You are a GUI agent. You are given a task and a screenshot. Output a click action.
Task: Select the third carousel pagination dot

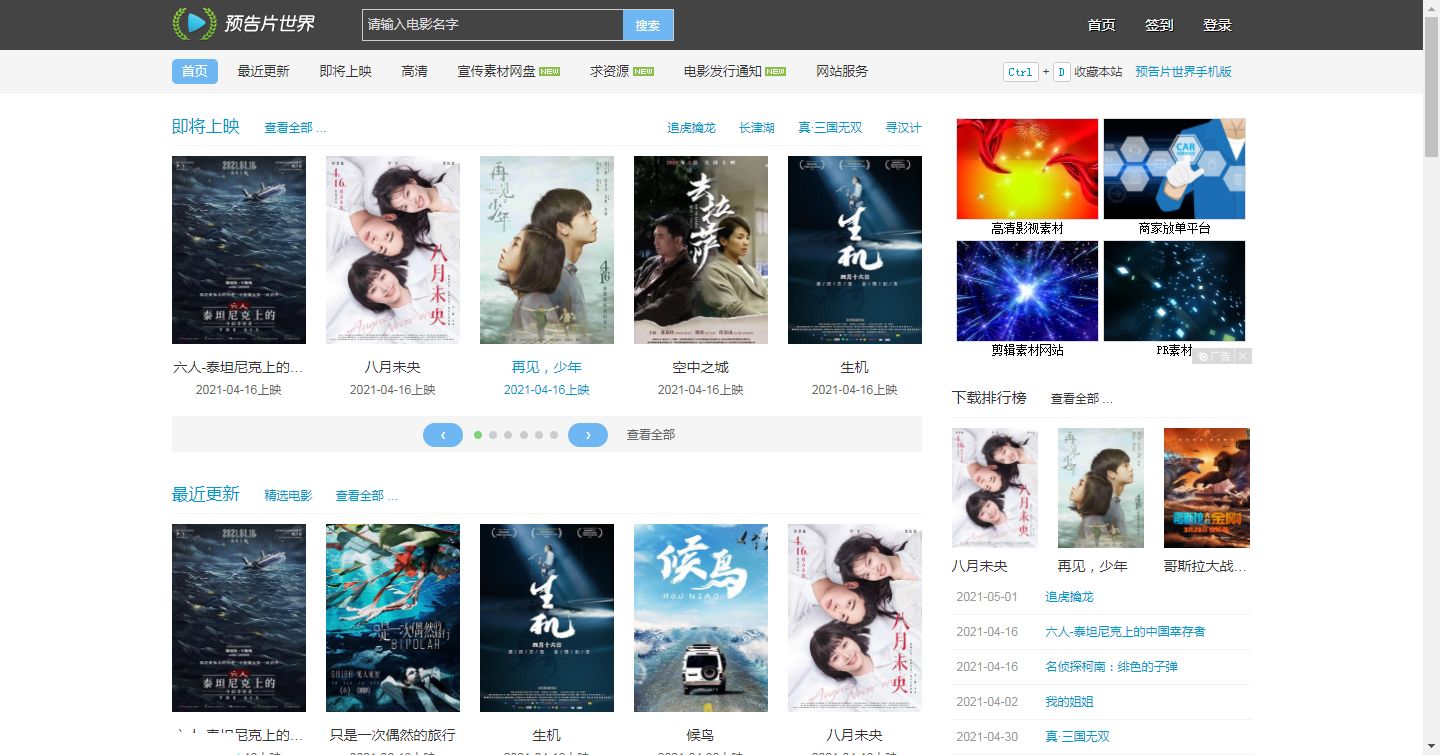coord(508,435)
